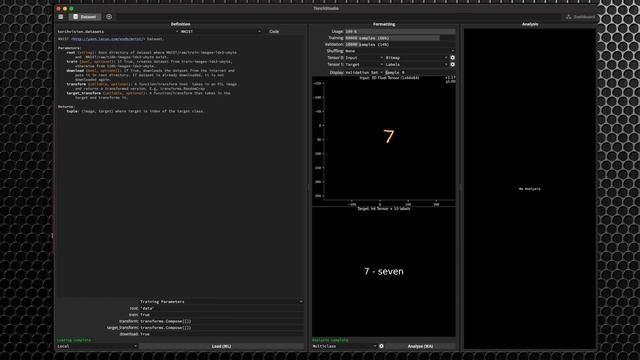This screenshot has height=360, width=640.
Task: Click the 'No Analysis' text
Action: [529, 189]
